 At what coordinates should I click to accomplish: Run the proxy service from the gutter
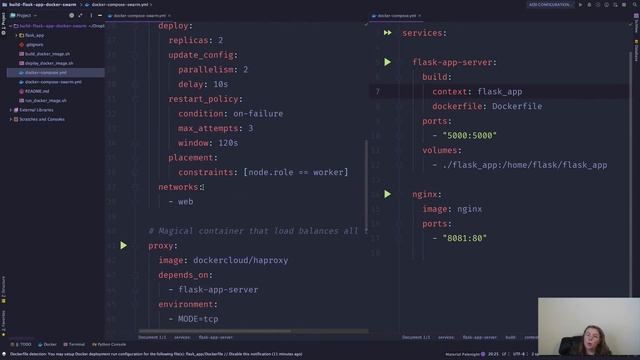[x=123, y=245]
